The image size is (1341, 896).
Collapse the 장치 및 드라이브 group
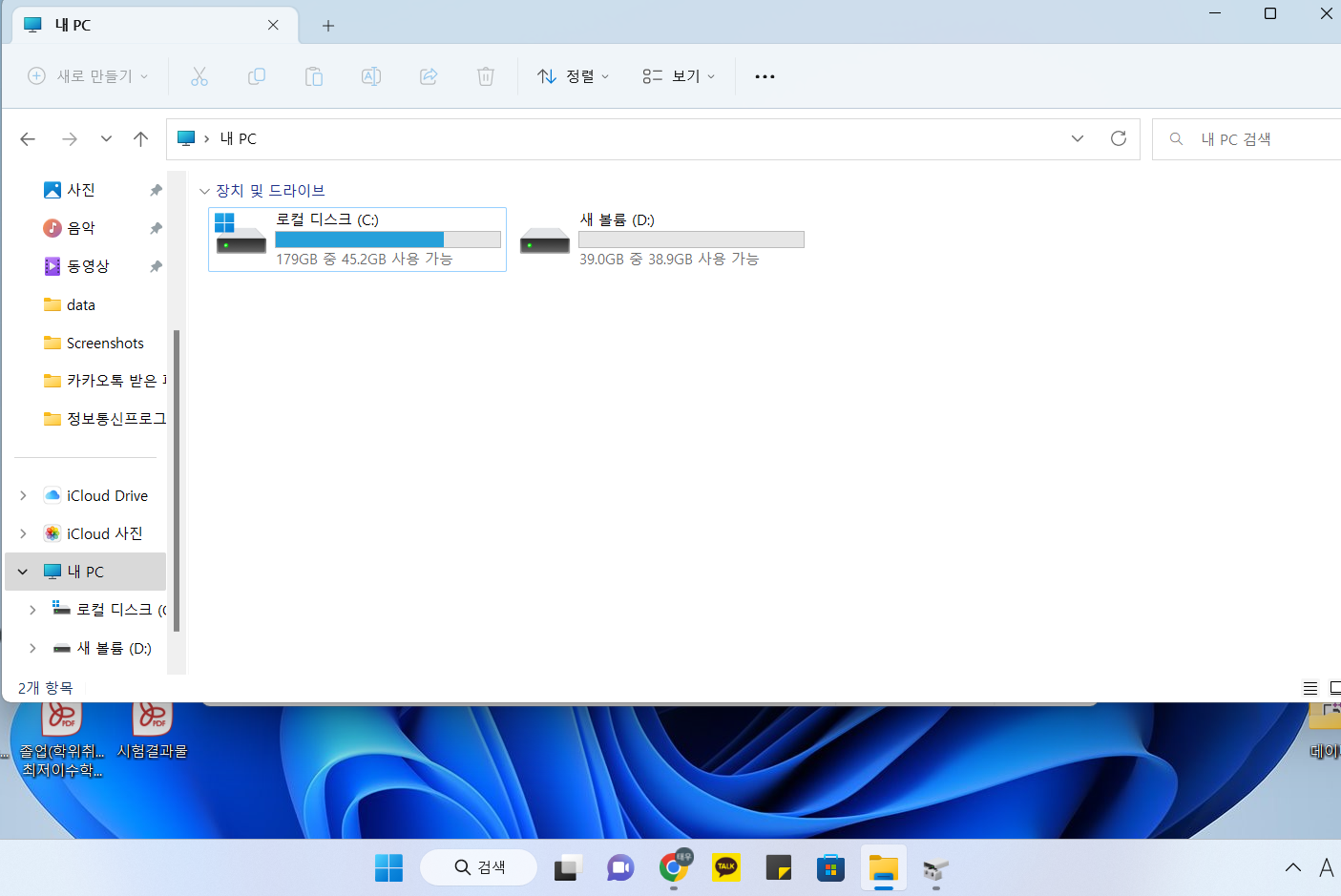tap(204, 192)
